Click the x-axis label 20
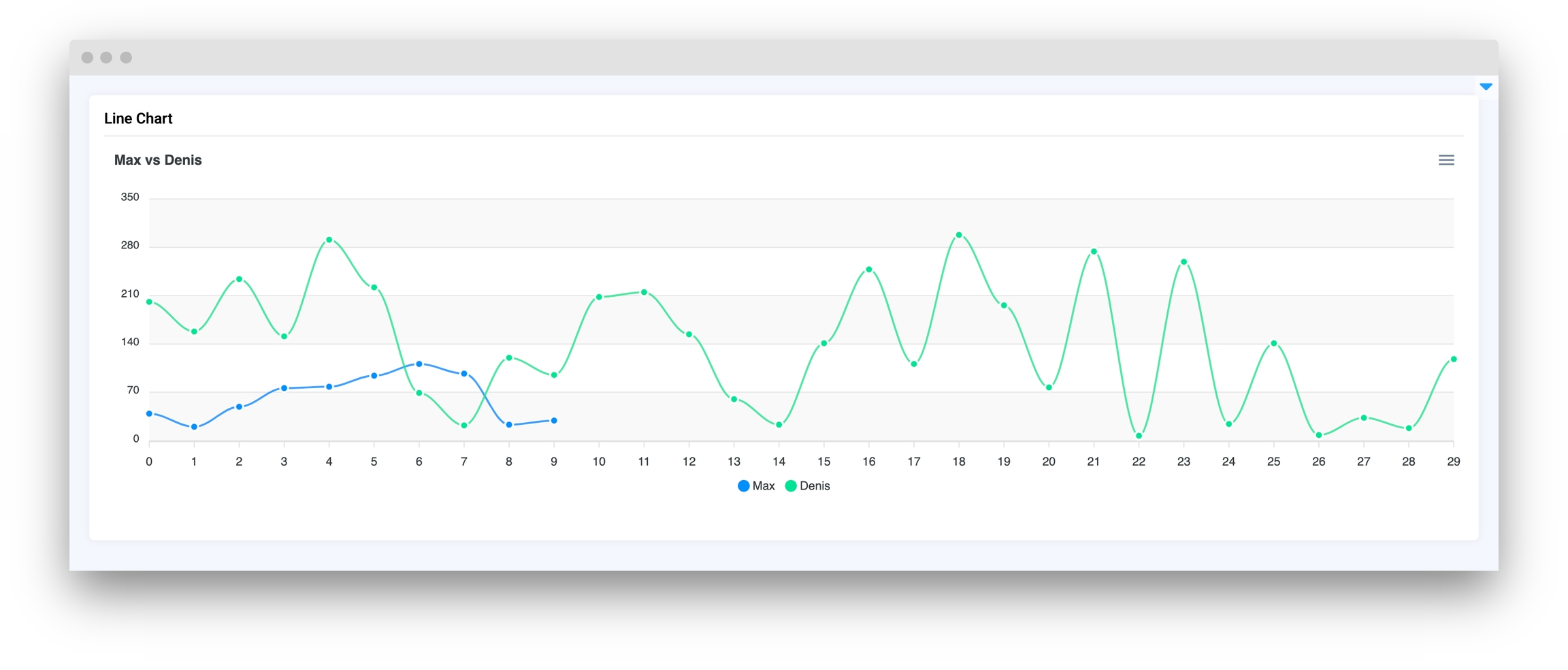The image size is (1568, 670). click(1049, 462)
